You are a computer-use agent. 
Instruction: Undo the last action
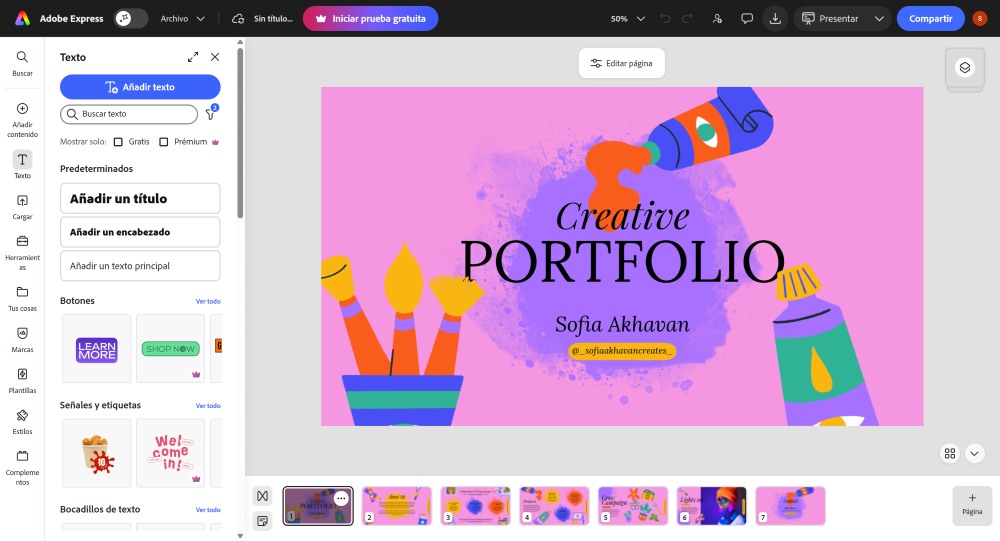coord(665,19)
